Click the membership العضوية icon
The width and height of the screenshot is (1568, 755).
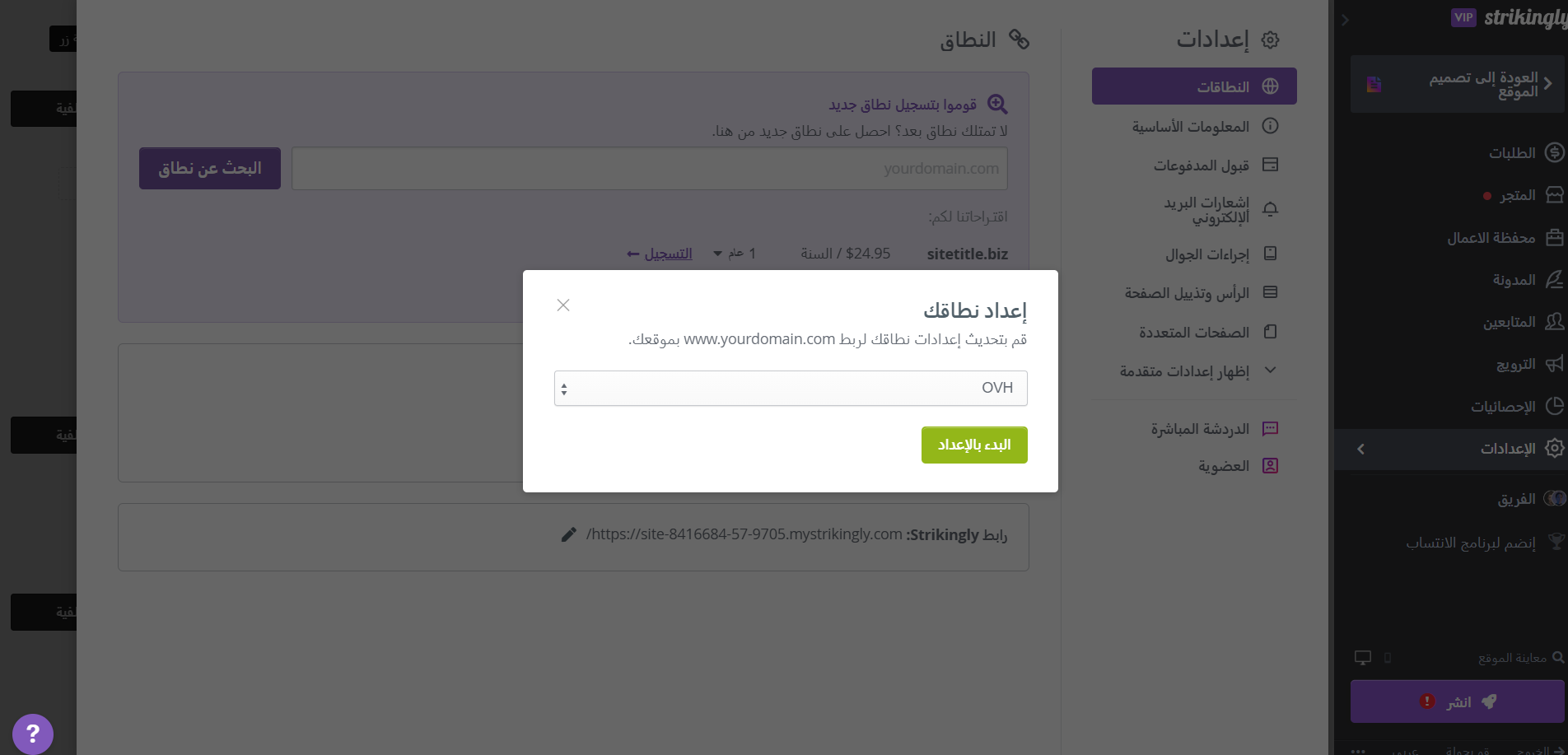(1271, 466)
